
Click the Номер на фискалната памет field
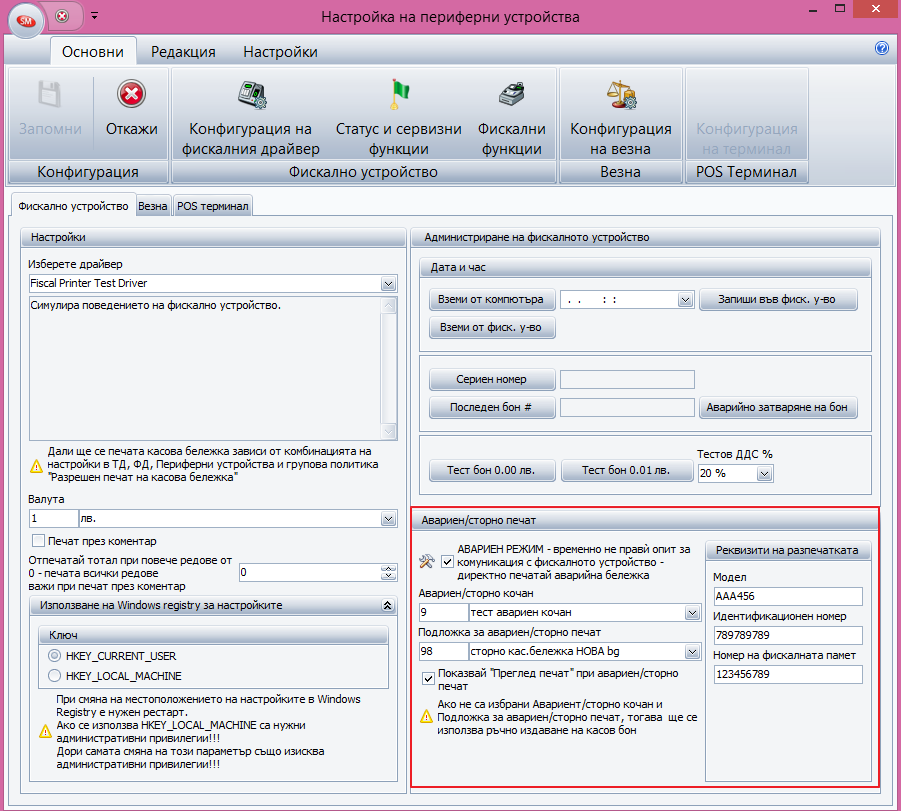787,674
